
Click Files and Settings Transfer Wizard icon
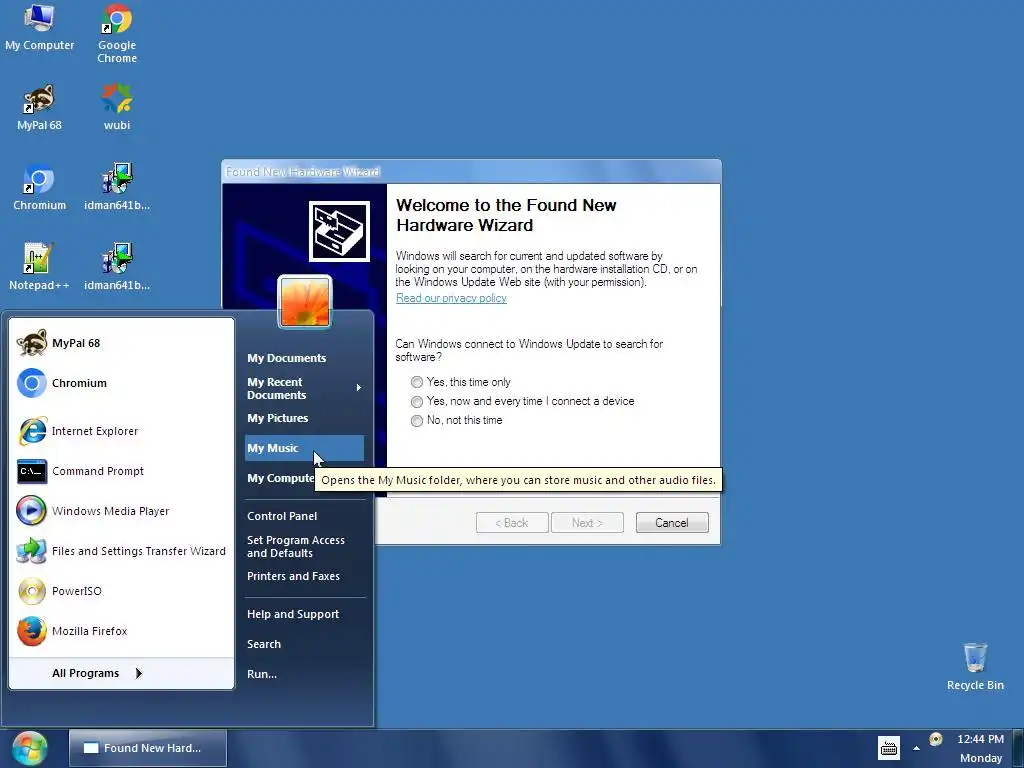point(31,551)
